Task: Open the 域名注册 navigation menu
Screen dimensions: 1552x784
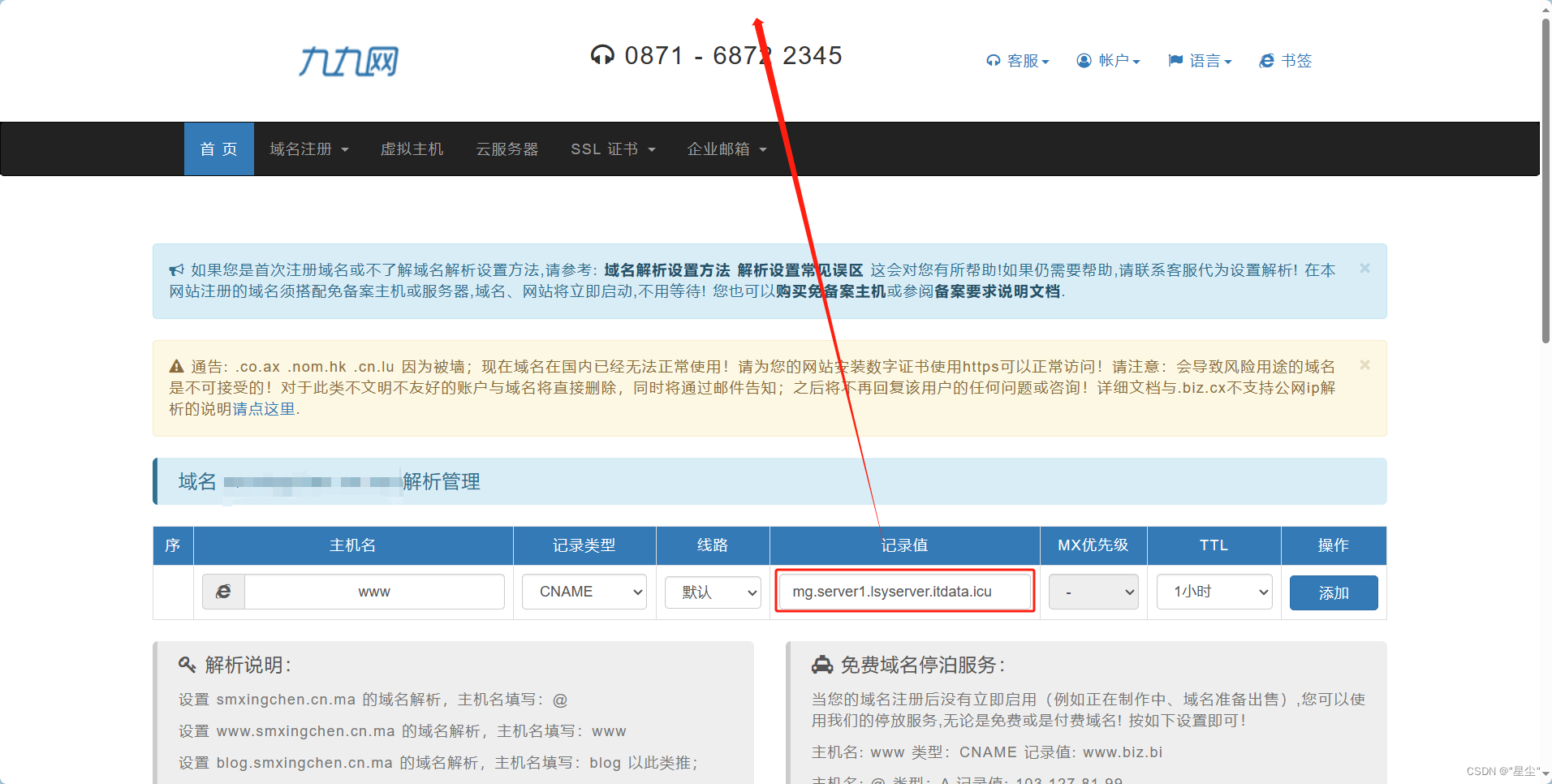Action: tap(308, 149)
